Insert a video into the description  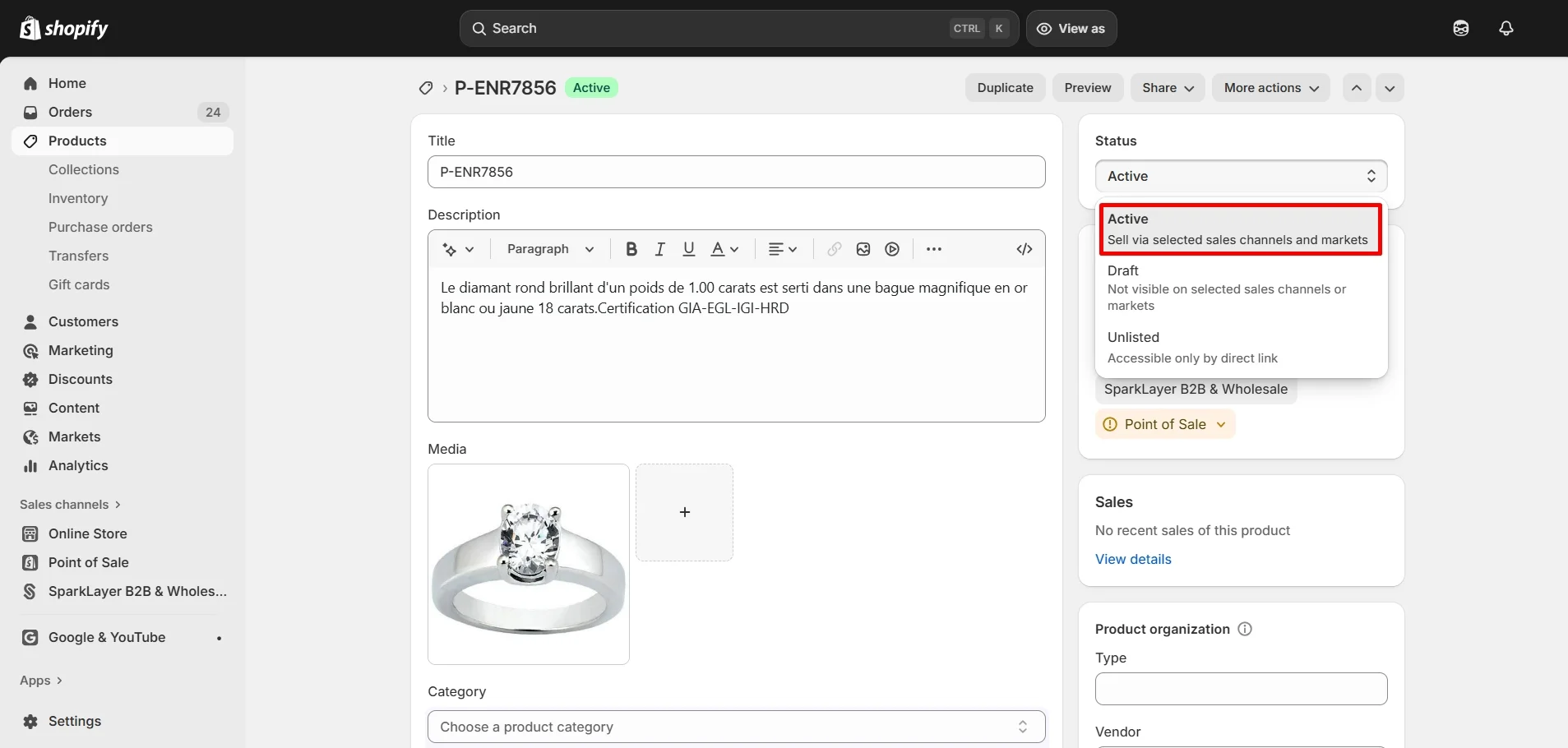click(891, 249)
